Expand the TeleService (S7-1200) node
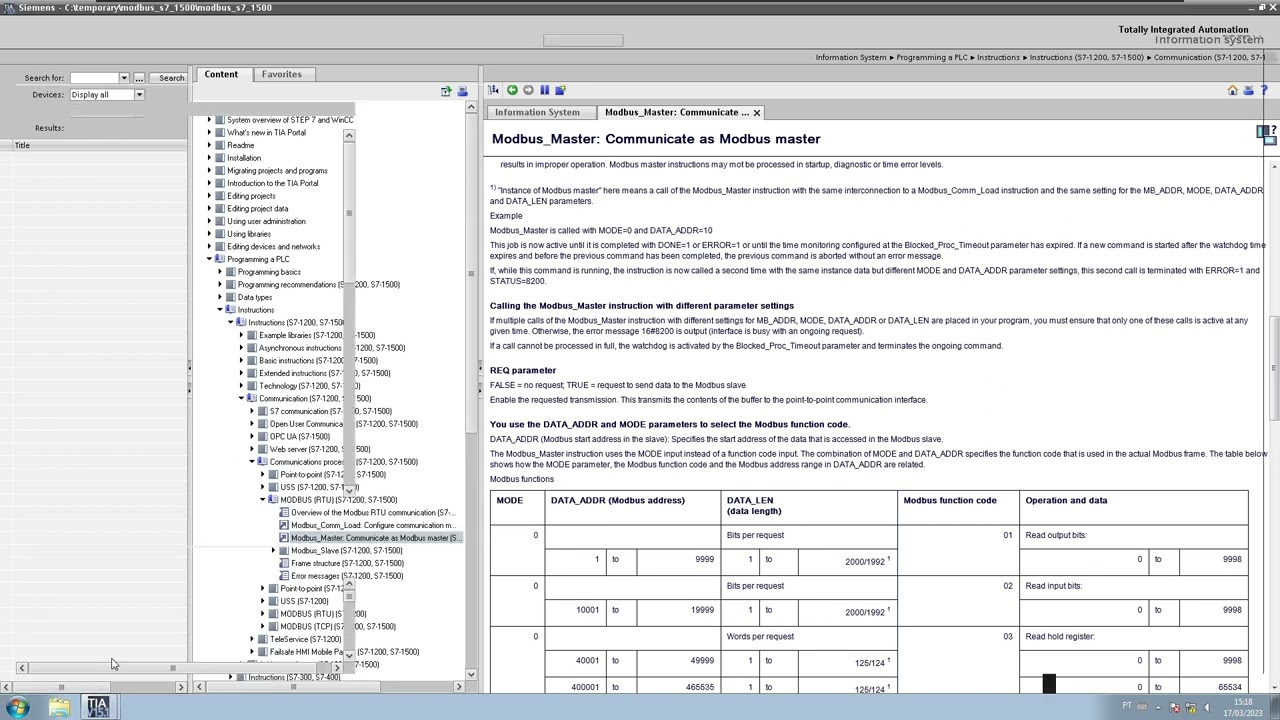This screenshot has width=1280, height=720. click(252, 639)
